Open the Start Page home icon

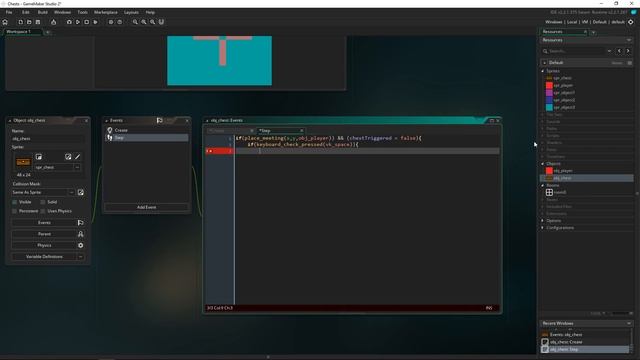pyautogui.click(x=5, y=22)
